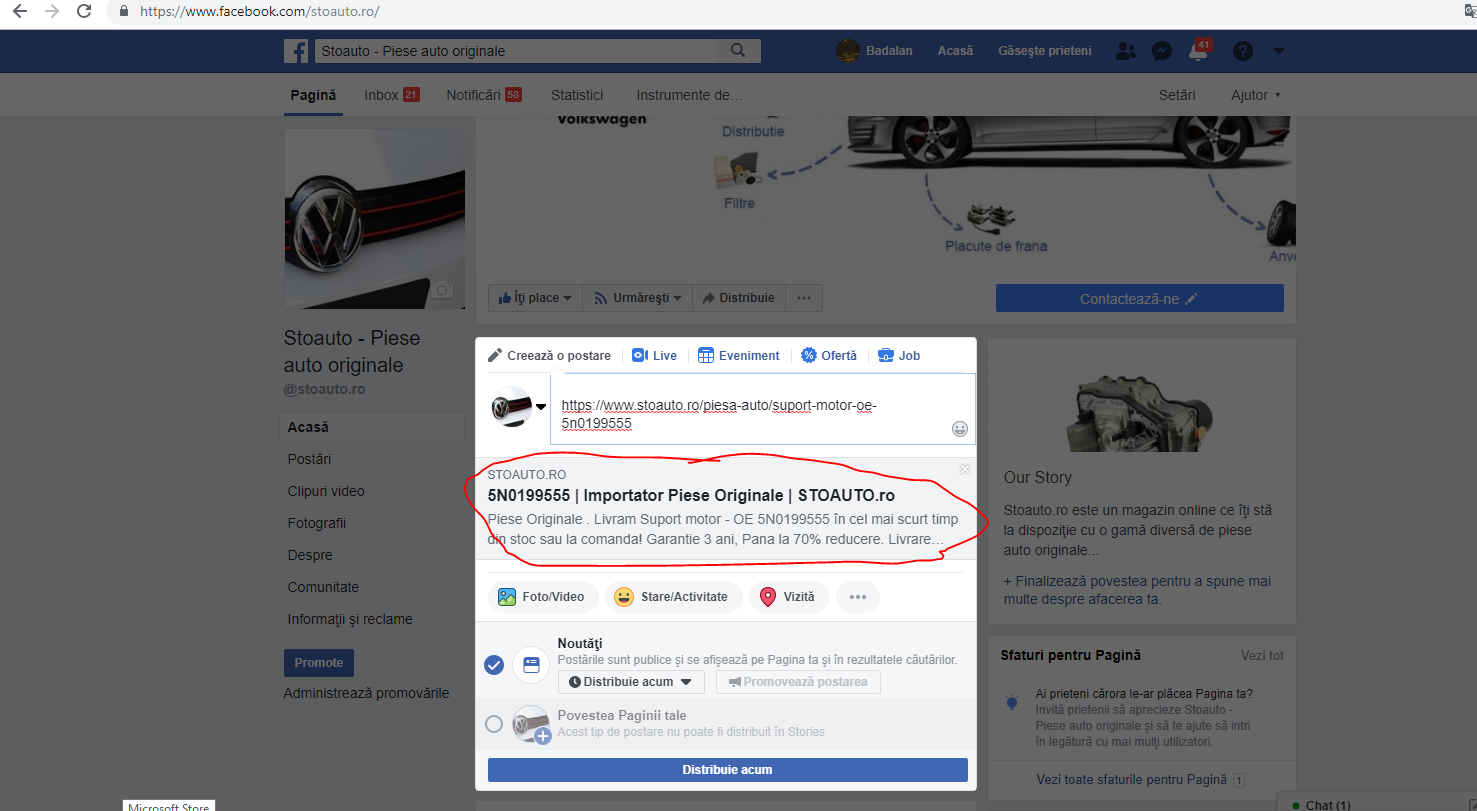Click Acasă link in top bar
The width and height of the screenshot is (1477, 811).
[955, 51]
